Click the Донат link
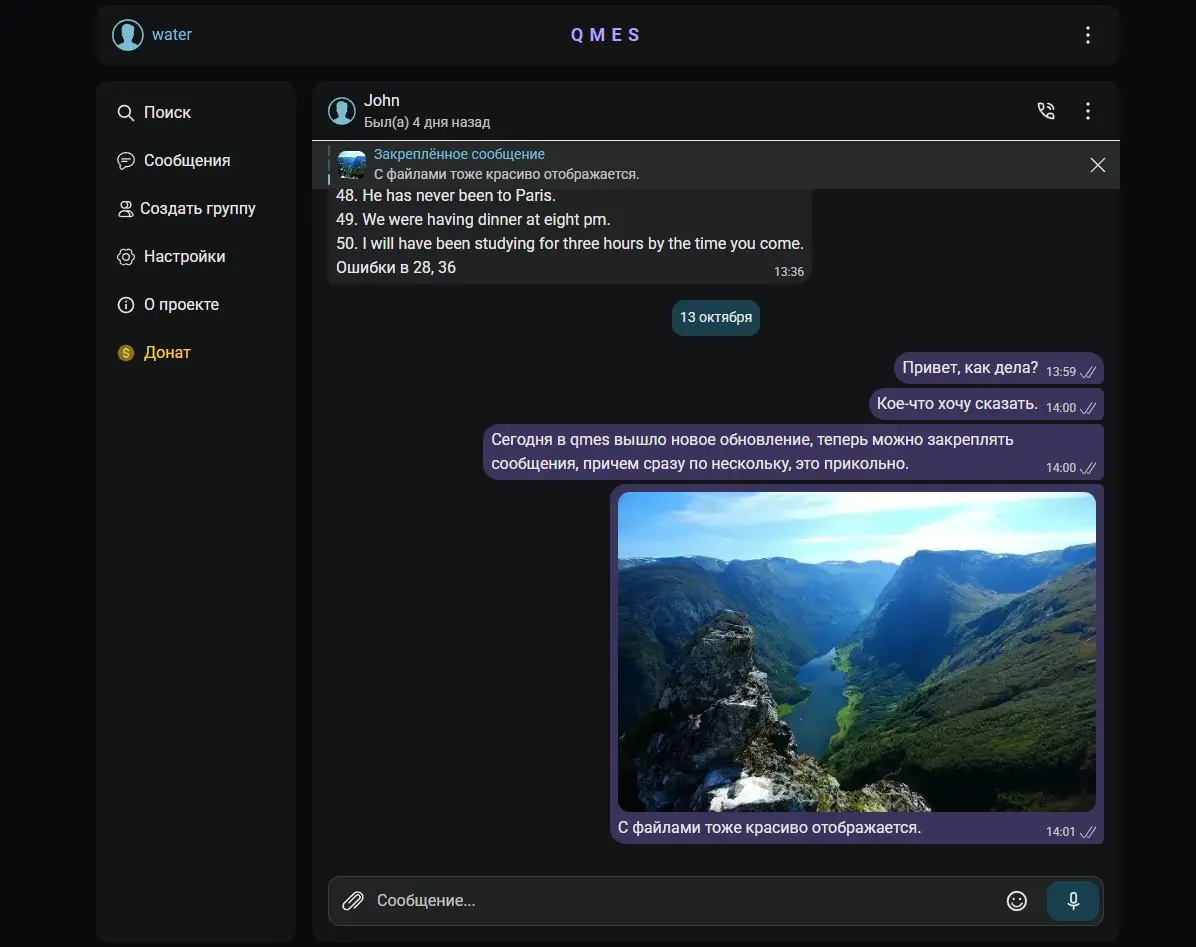The width and height of the screenshot is (1196, 947). 154,353
